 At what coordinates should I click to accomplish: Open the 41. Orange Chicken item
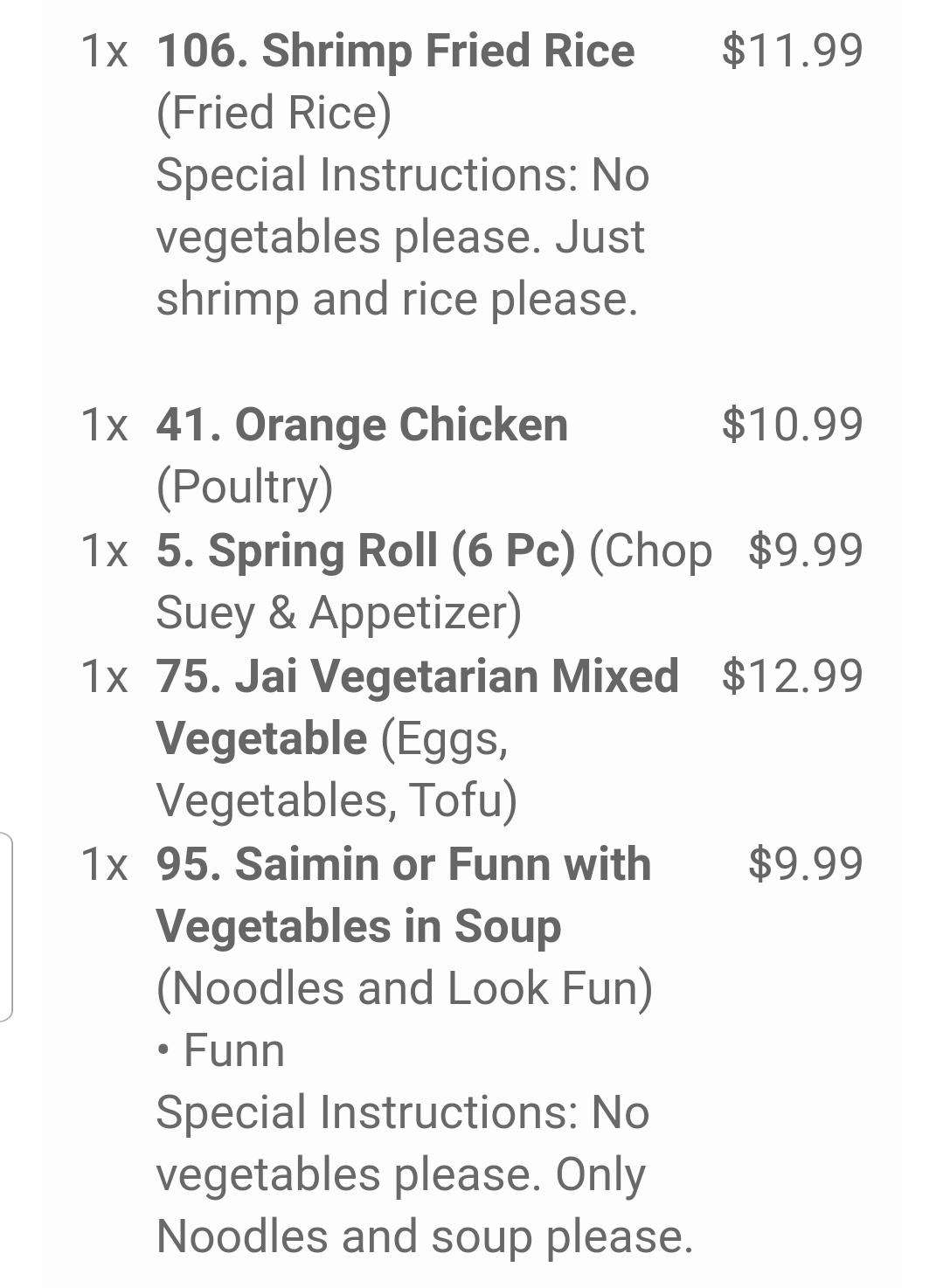pos(362,425)
